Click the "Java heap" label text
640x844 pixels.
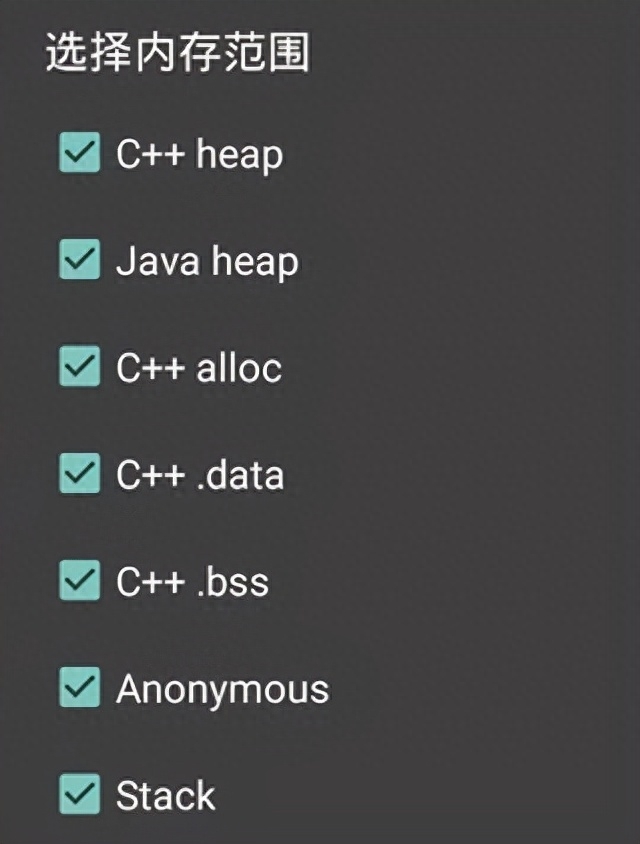click(207, 262)
